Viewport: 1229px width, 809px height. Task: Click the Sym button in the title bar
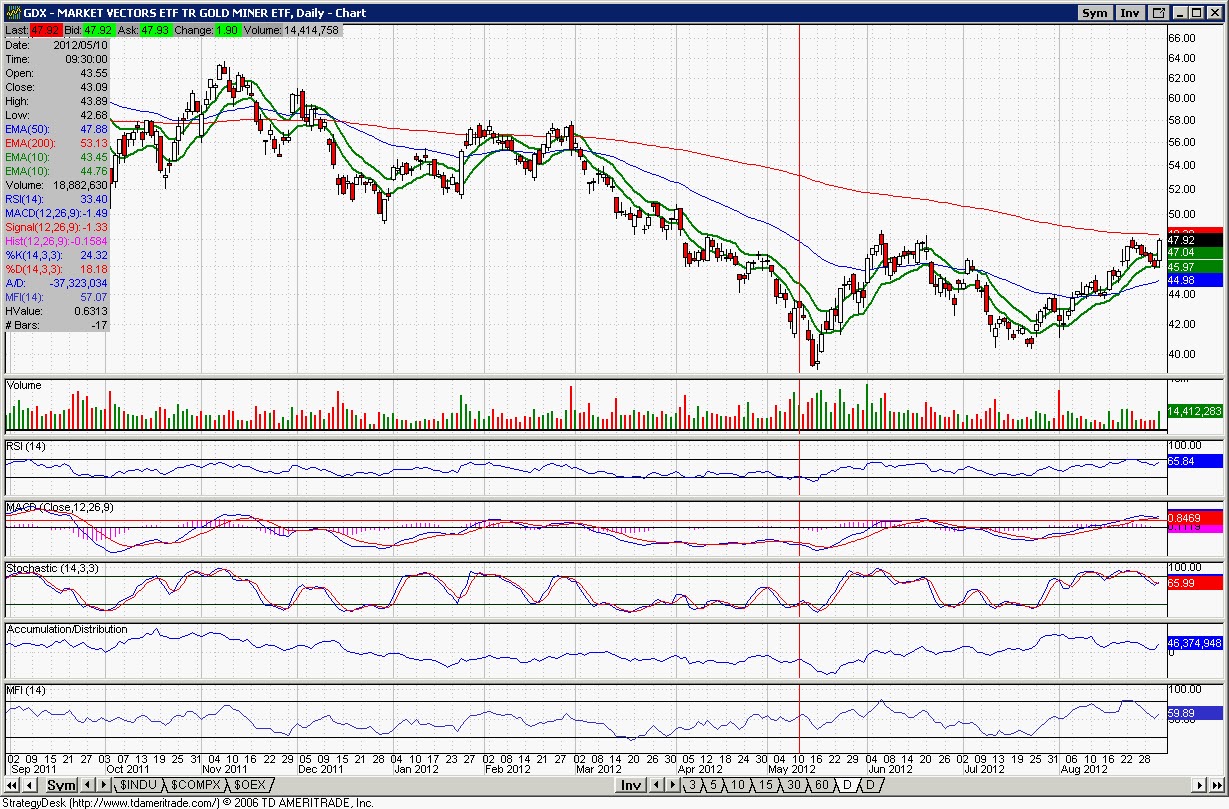tap(1094, 13)
